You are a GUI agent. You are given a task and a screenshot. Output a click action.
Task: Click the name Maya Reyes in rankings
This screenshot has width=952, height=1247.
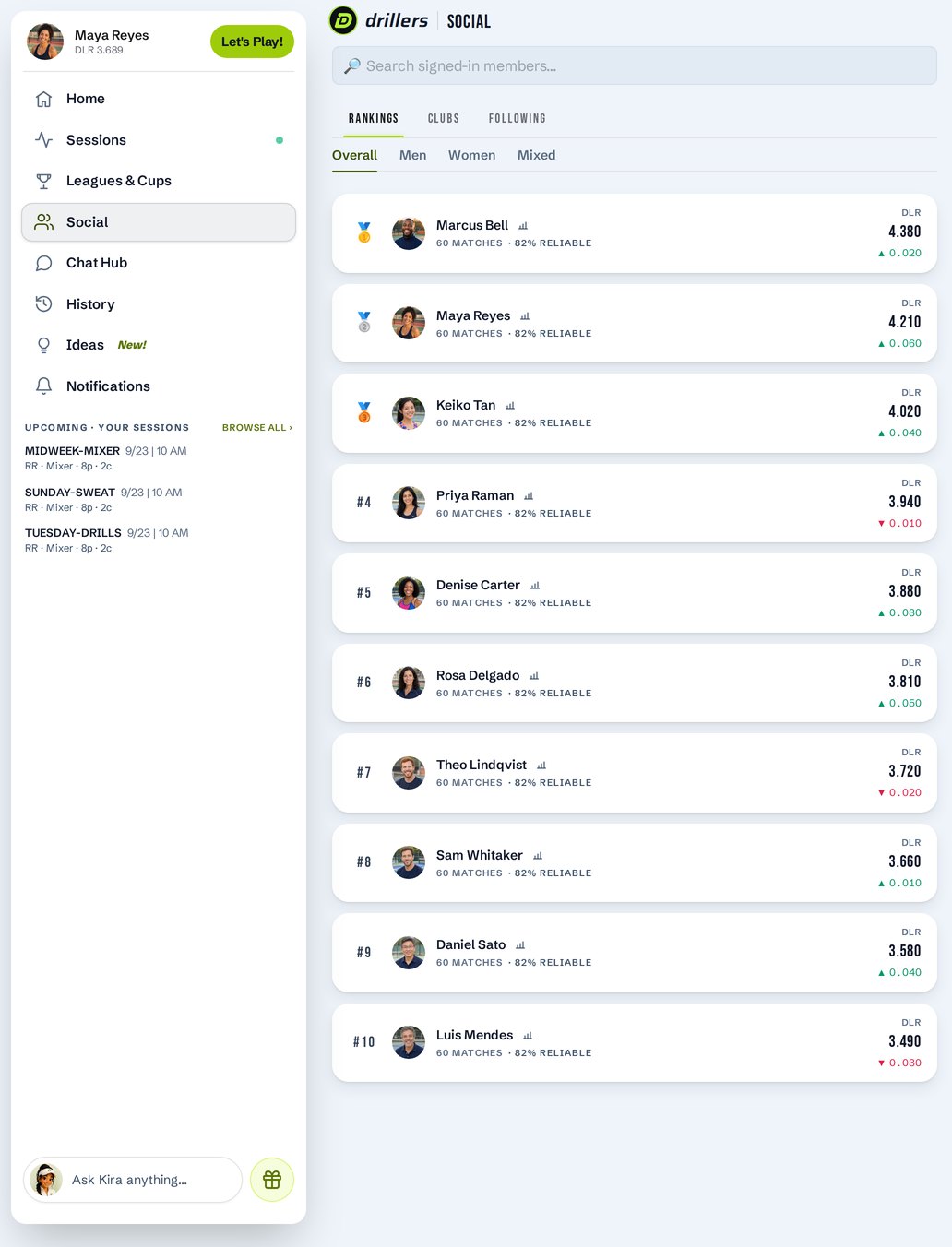click(x=473, y=315)
